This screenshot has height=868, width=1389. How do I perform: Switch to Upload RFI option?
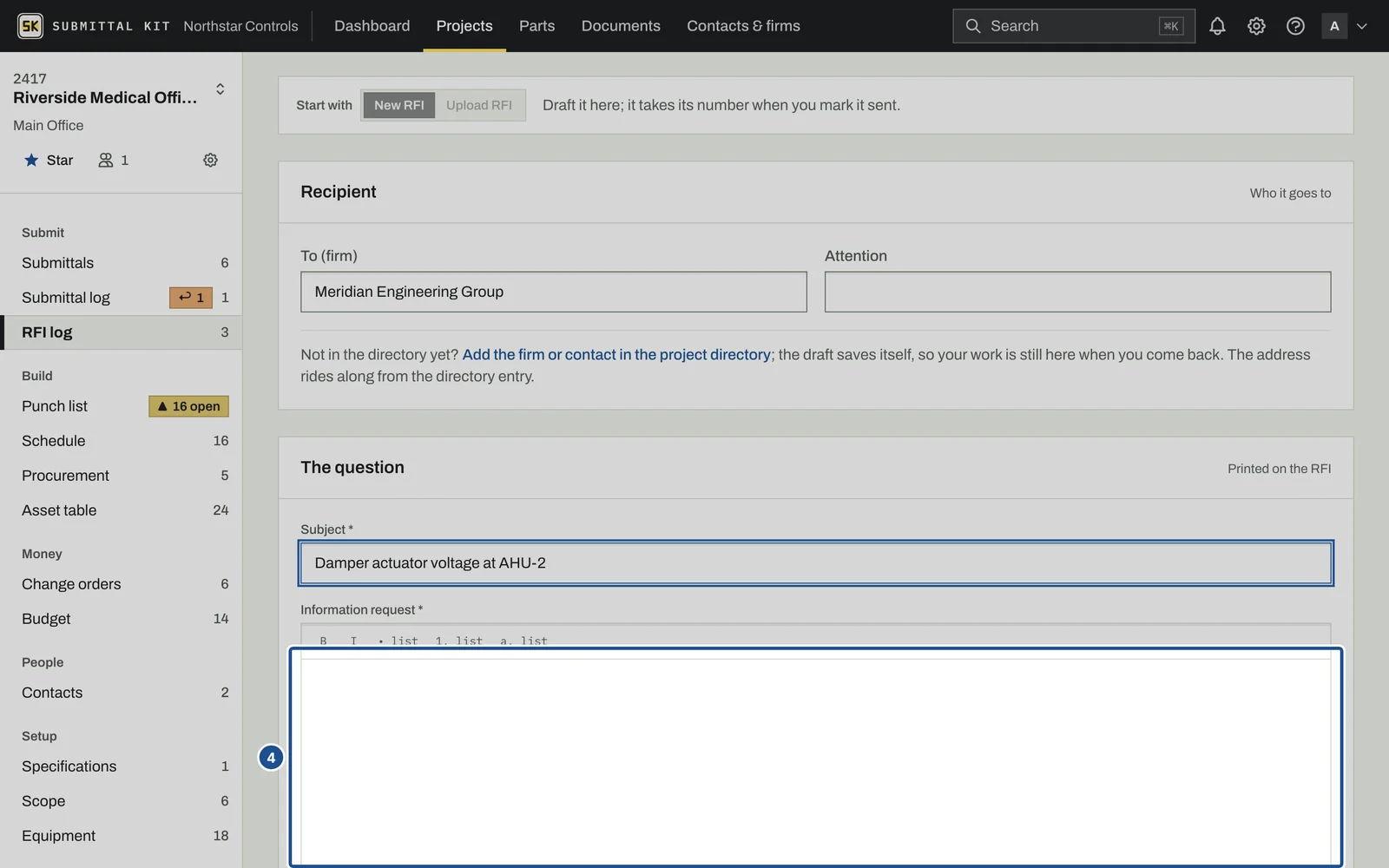tap(479, 105)
